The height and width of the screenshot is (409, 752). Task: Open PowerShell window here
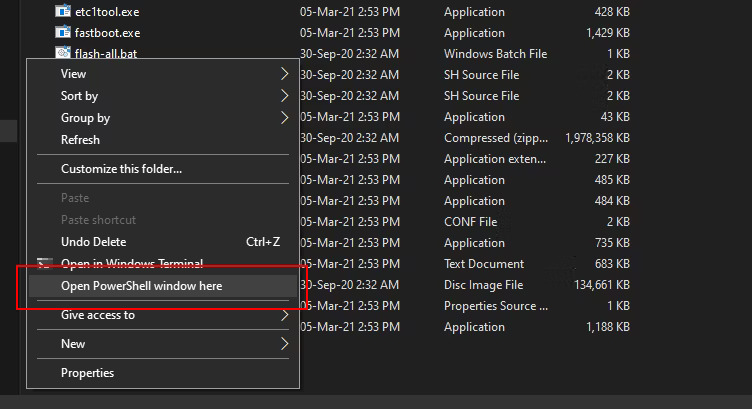pyautogui.click(x=141, y=286)
